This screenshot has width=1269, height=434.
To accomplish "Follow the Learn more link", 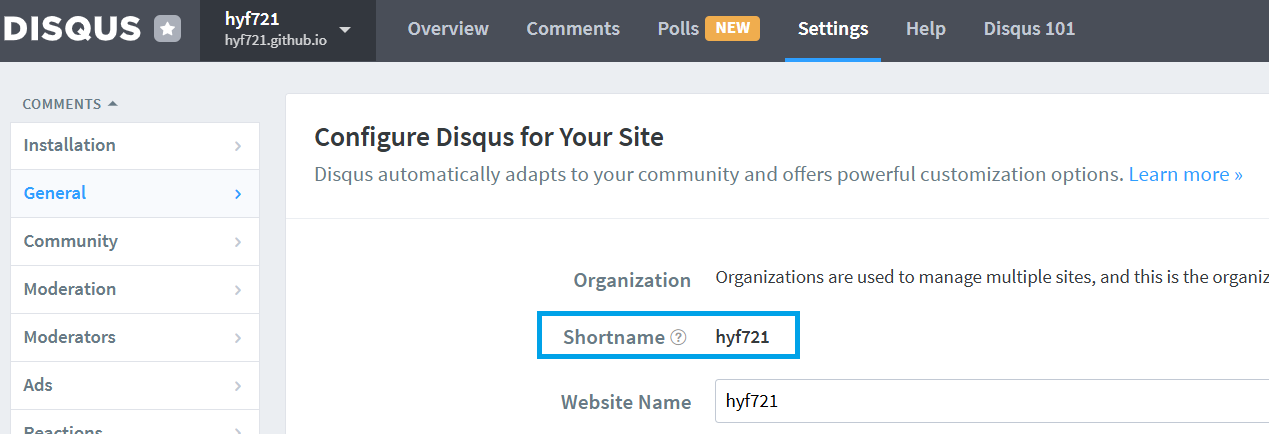I will coord(1185,174).
